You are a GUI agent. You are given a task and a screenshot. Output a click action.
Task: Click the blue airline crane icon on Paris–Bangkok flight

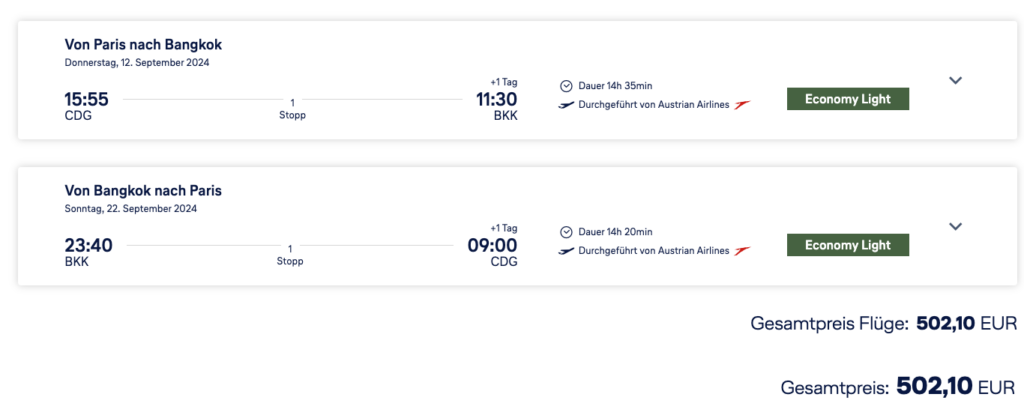click(x=567, y=105)
